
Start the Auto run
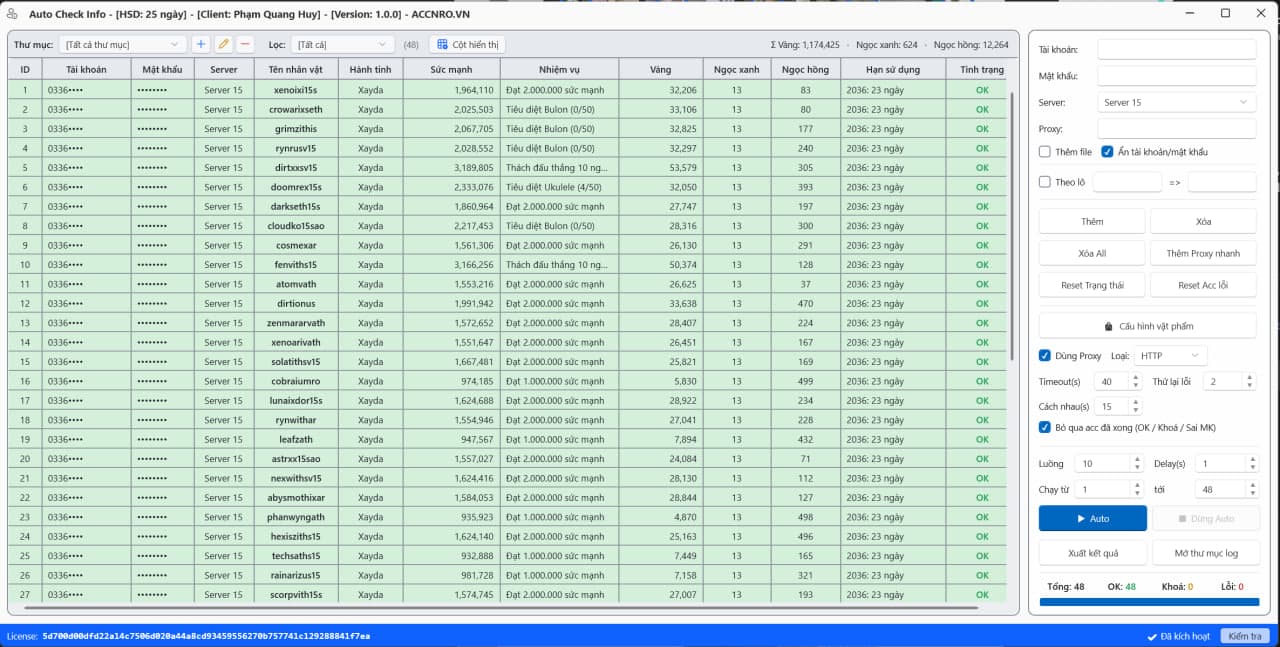click(1093, 519)
